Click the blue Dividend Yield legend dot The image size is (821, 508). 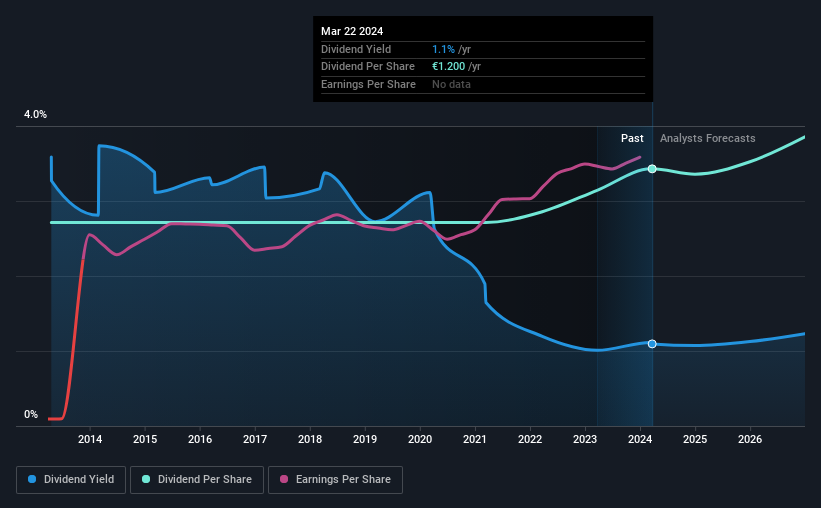click(x=32, y=479)
